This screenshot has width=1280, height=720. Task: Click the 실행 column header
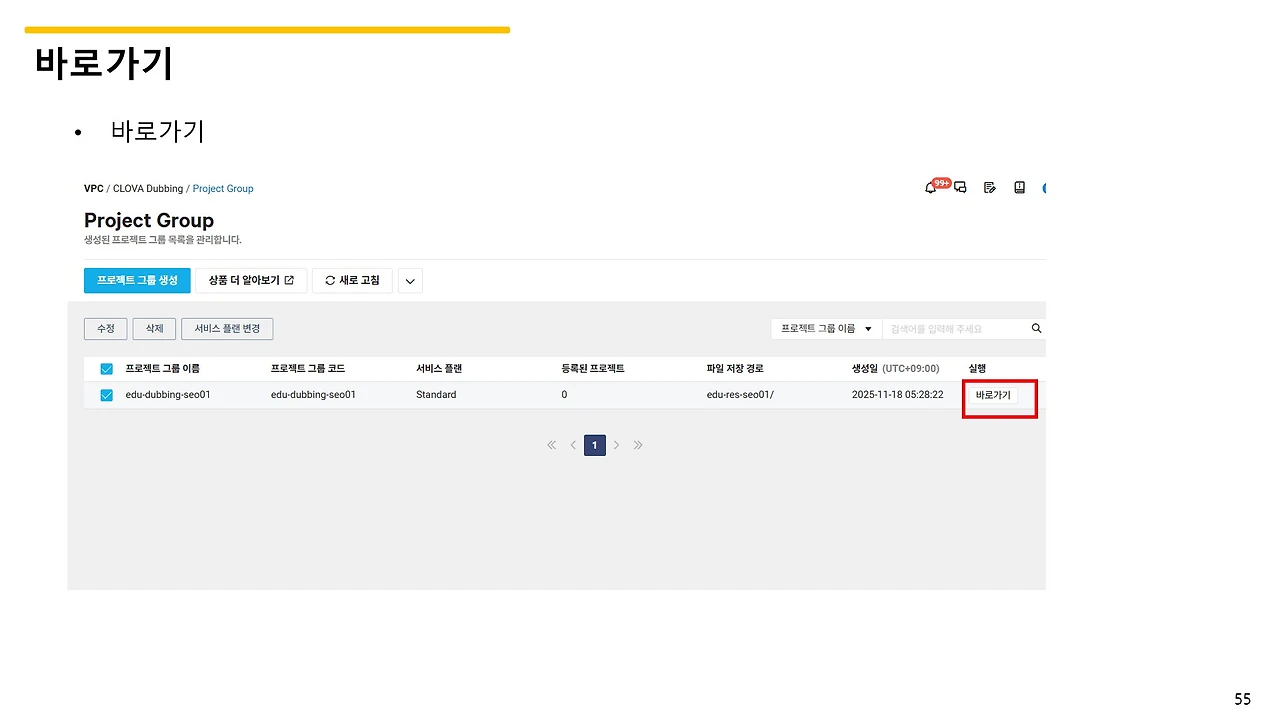(978, 369)
